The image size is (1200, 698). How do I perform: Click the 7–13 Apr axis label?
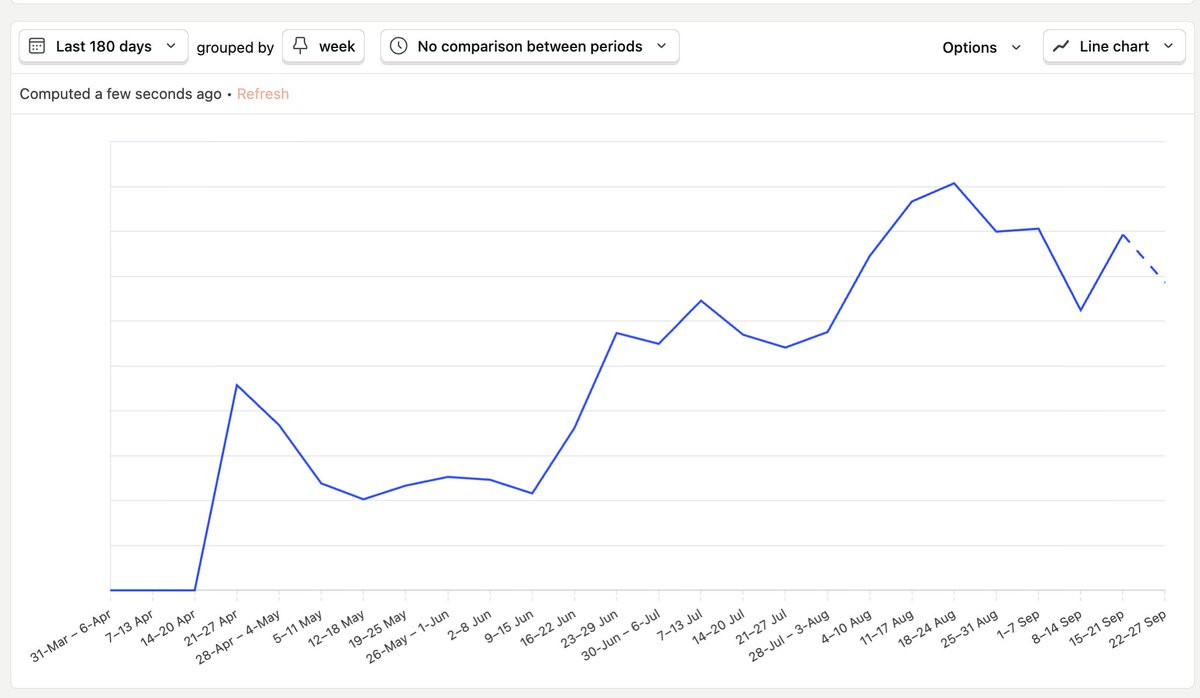pyautogui.click(x=128, y=625)
